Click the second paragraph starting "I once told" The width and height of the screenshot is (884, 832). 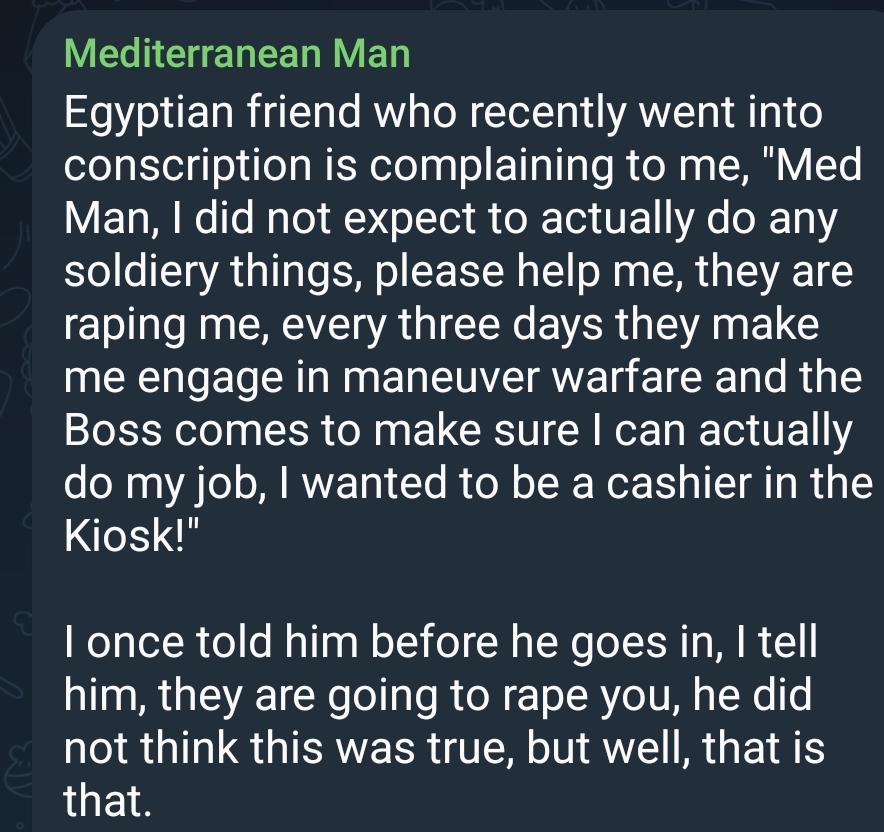(444, 721)
